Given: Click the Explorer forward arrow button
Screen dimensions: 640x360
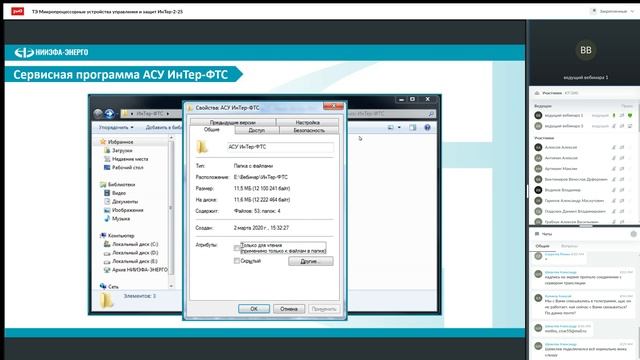Looking at the screenshot, I should (x=109, y=113).
